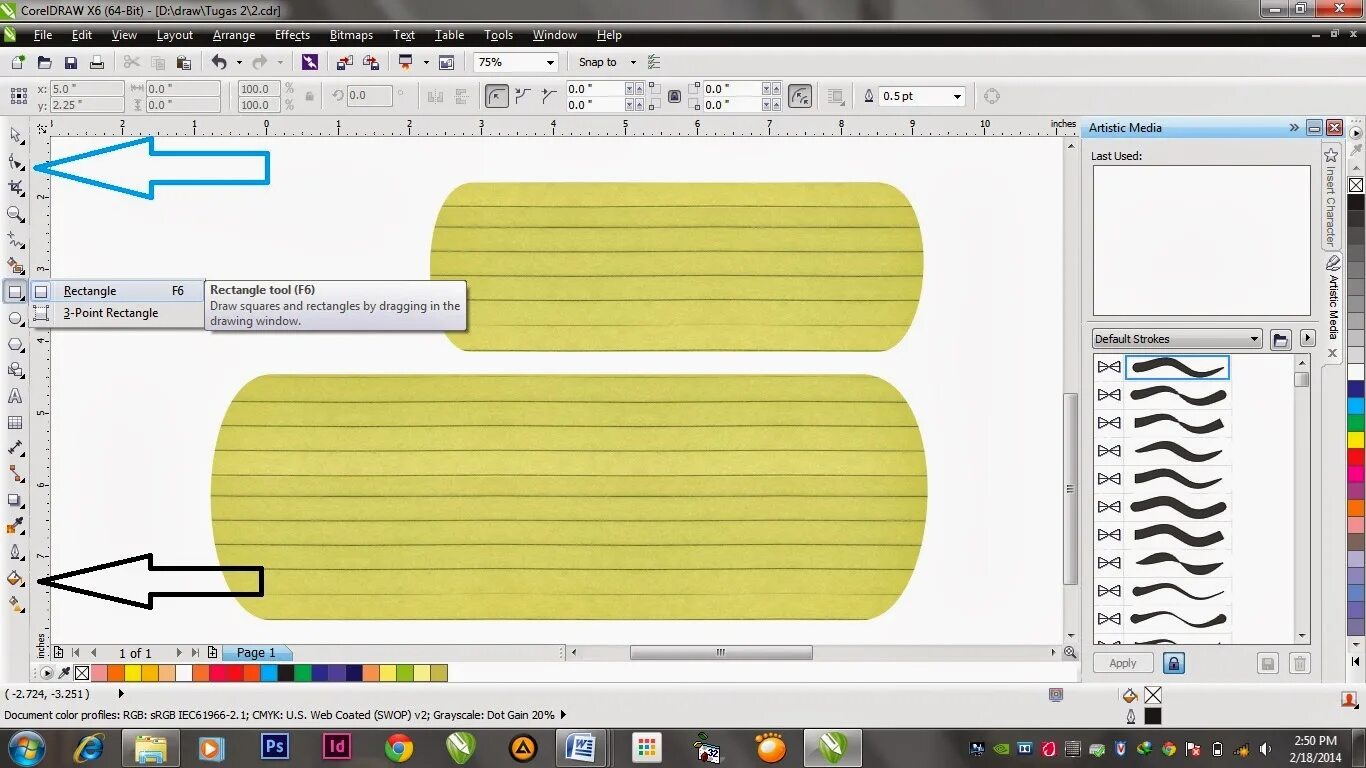Select the Basic Shapes tool

pyautogui.click(x=15, y=370)
